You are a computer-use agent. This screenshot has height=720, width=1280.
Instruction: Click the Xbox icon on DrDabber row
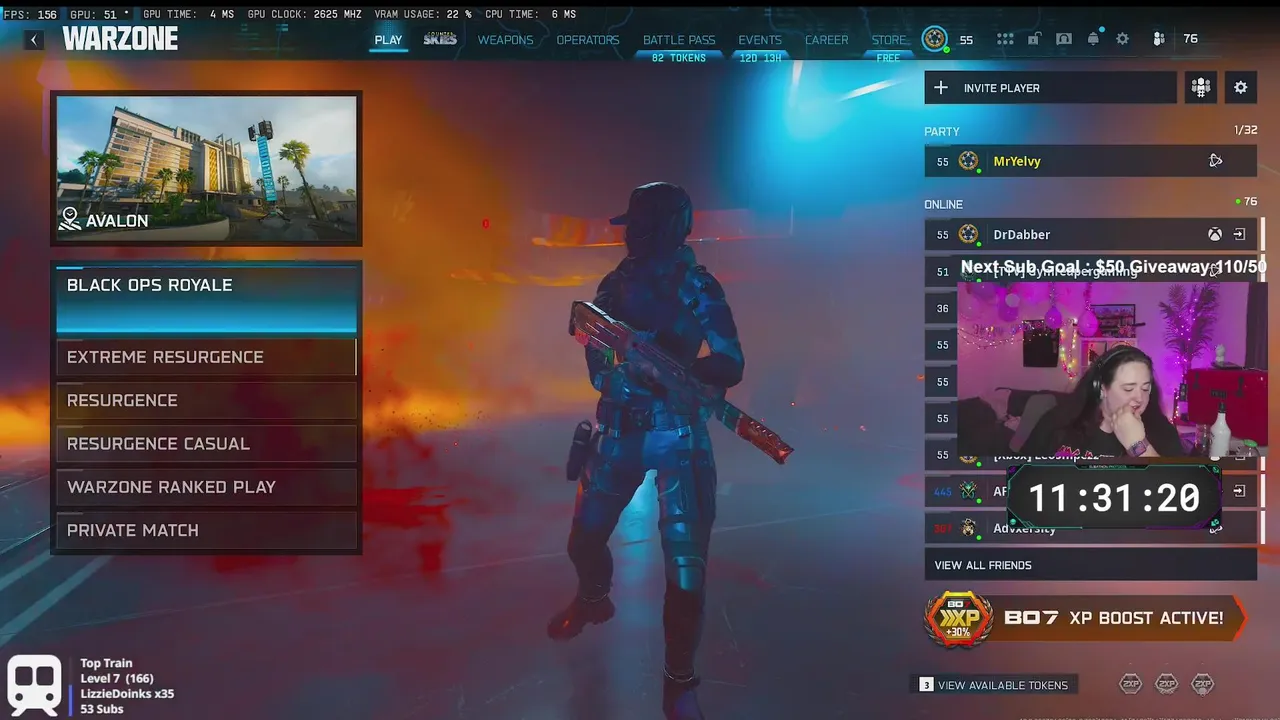pyautogui.click(x=1214, y=235)
